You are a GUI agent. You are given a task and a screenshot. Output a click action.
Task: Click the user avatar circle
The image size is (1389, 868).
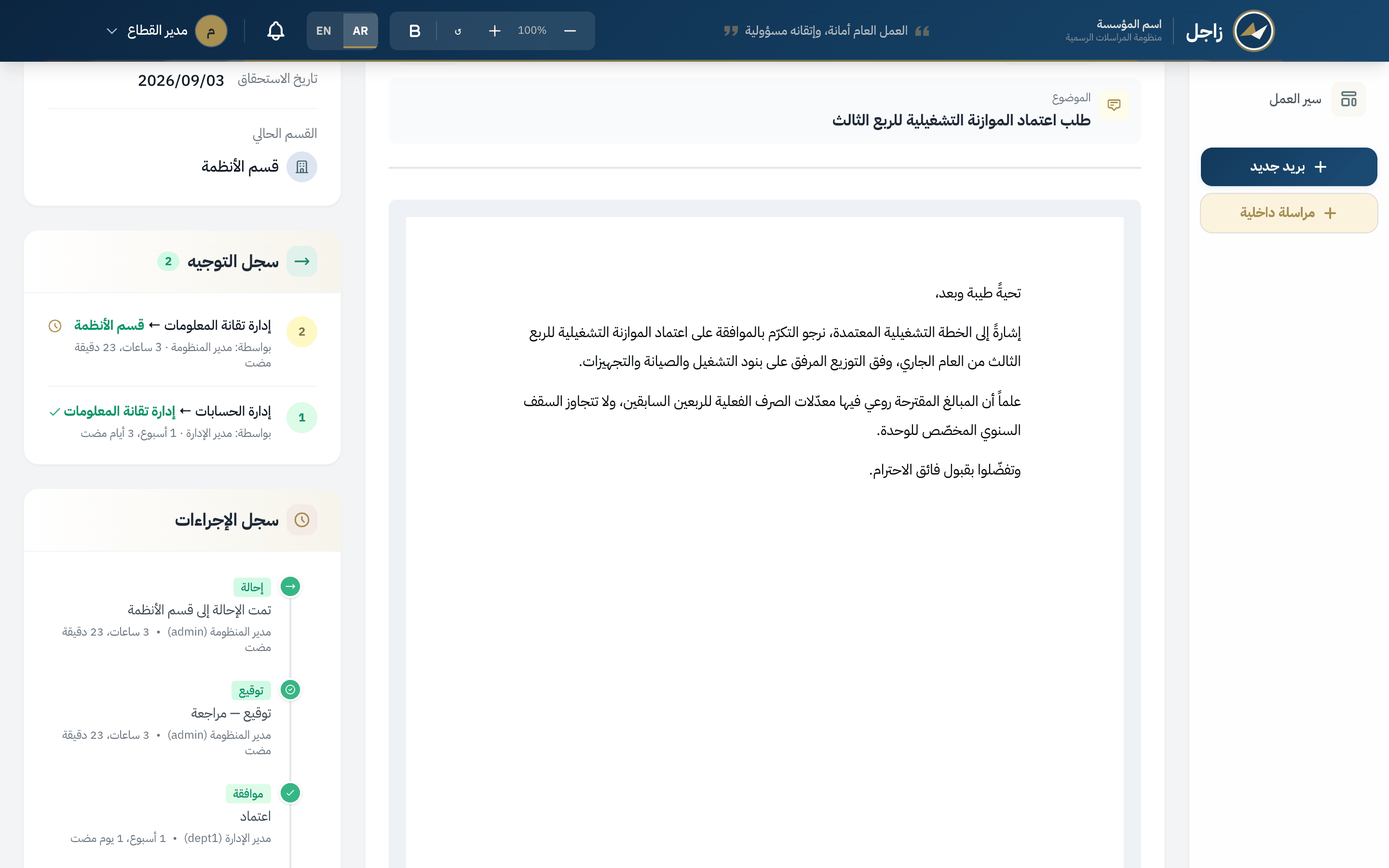(x=211, y=31)
